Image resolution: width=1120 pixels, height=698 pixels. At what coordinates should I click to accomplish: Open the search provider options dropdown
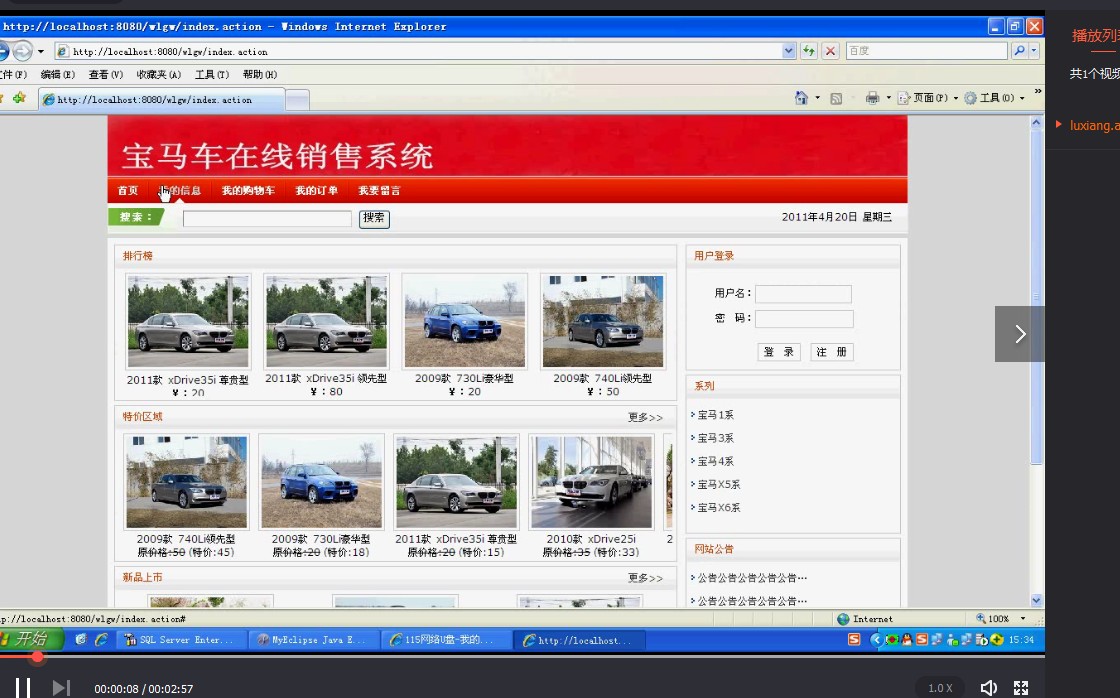[x=1034, y=51]
